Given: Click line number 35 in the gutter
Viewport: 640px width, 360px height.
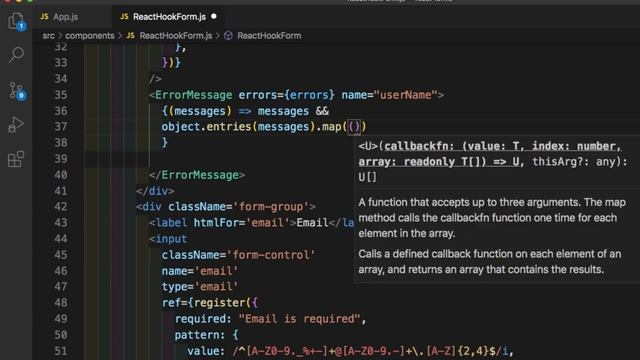Looking at the screenshot, I should 61,95.
